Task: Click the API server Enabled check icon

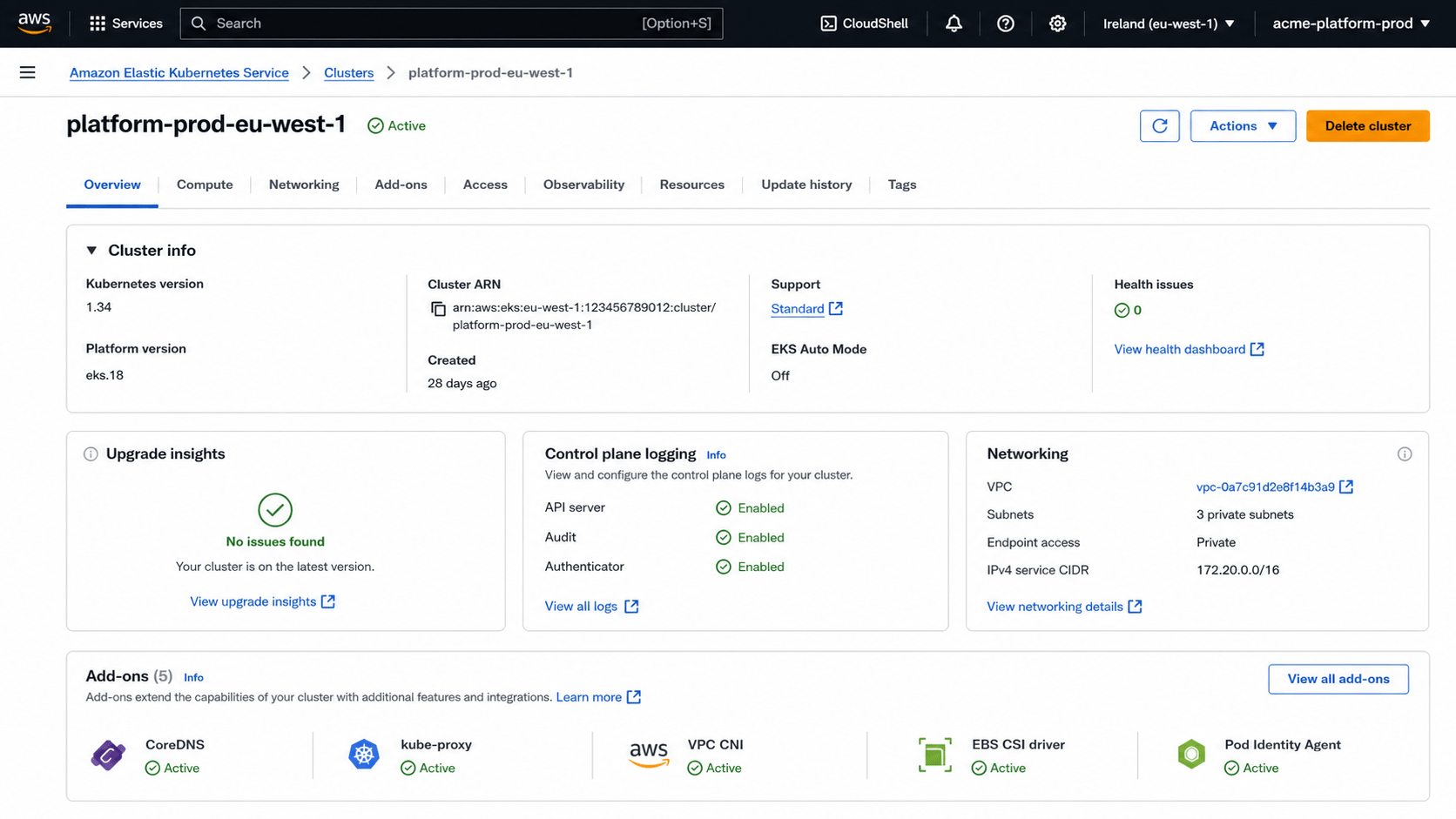Action: click(723, 508)
